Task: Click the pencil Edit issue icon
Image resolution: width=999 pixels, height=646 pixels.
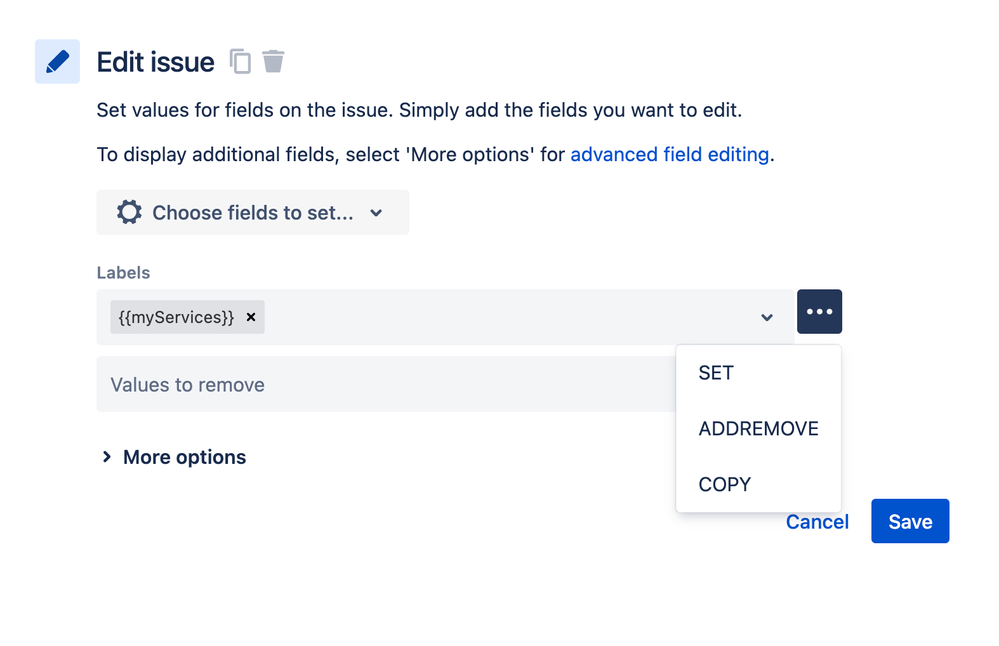Action: [x=57, y=62]
